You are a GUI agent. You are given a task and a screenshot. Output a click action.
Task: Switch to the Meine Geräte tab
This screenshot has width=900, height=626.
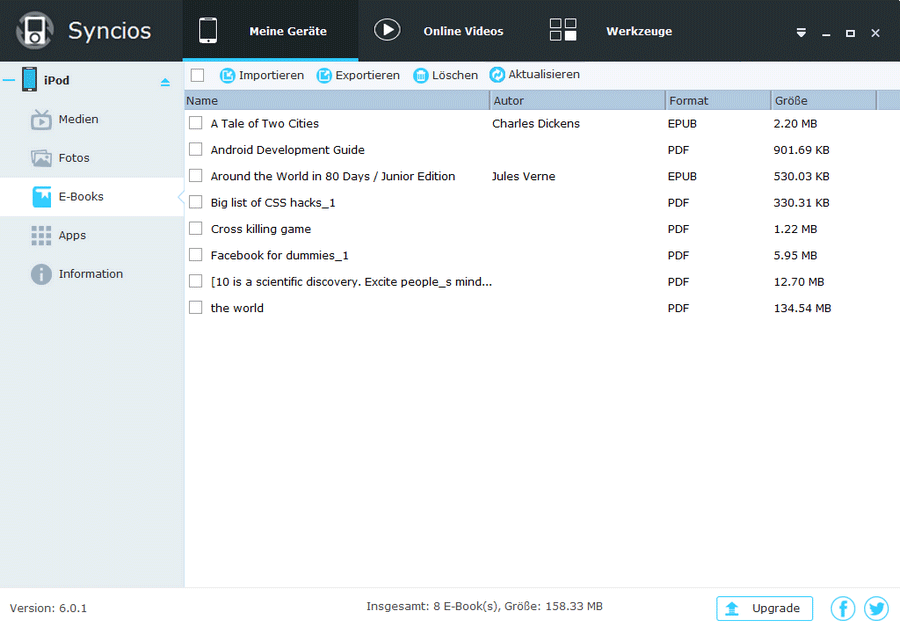coord(270,30)
